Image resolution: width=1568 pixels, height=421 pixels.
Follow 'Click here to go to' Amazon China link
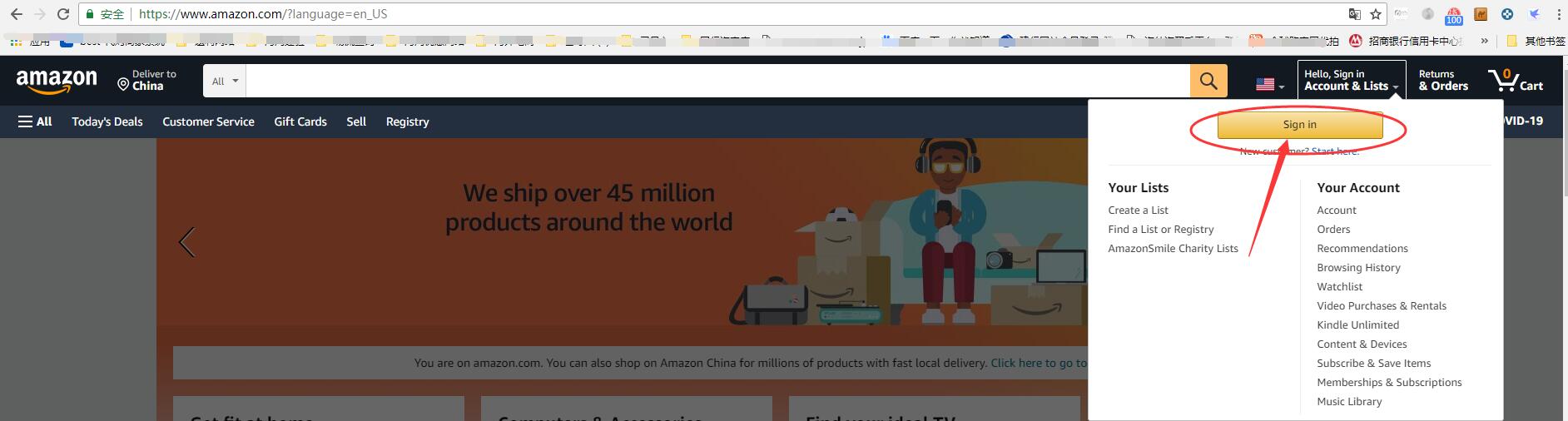coord(1039,363)
